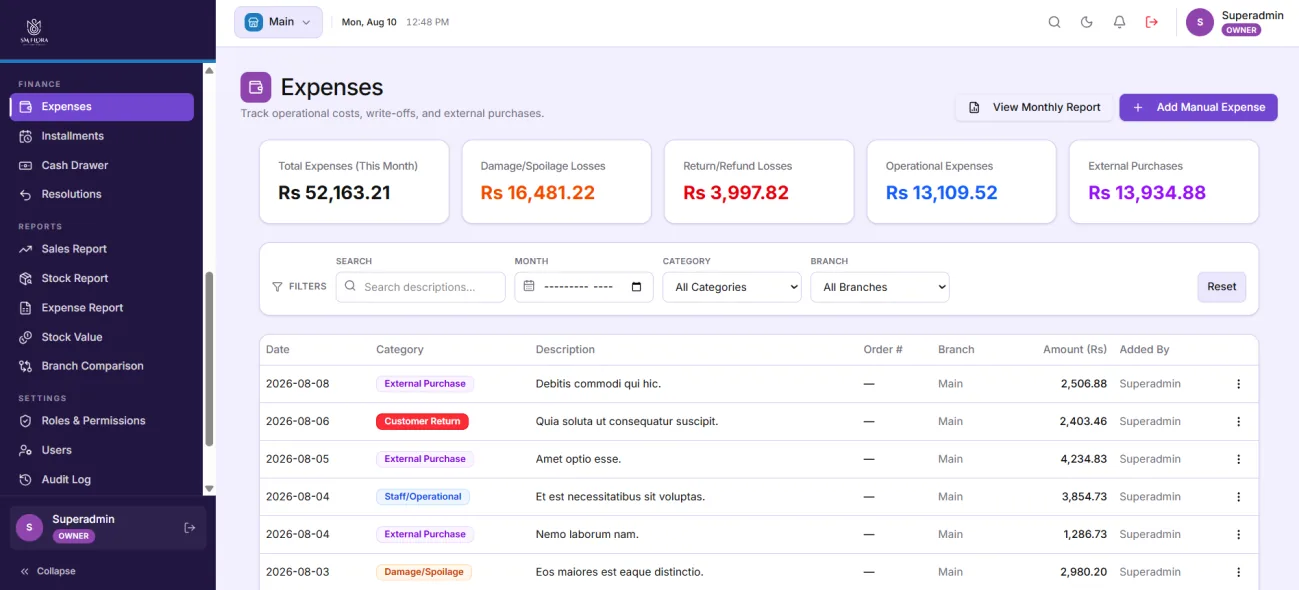Image resolution: width=1299 pixels, height=590 pixels.
Task: Collapse the sidebar using Collapse button
Action: pos(48,571)
